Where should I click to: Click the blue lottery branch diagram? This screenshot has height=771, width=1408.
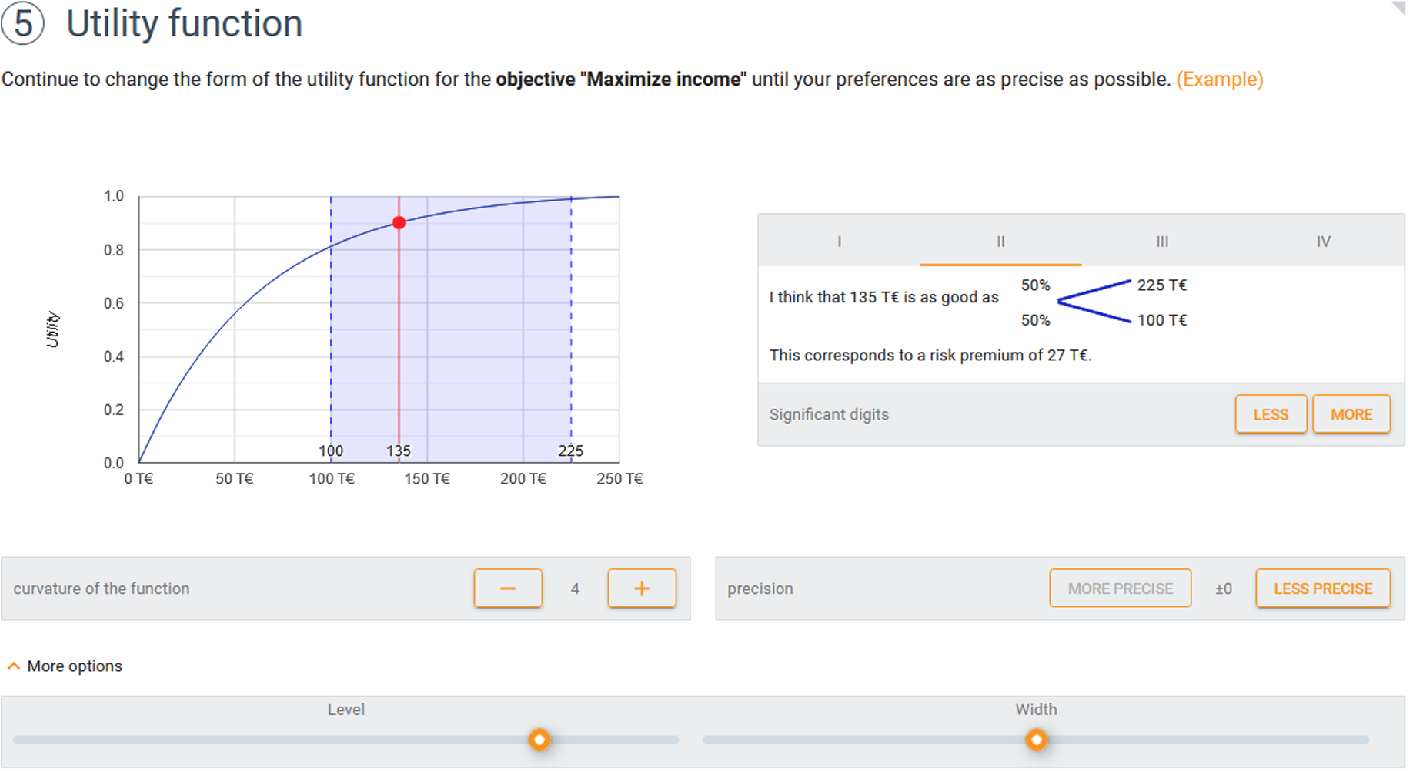[x=1095, y=302]
